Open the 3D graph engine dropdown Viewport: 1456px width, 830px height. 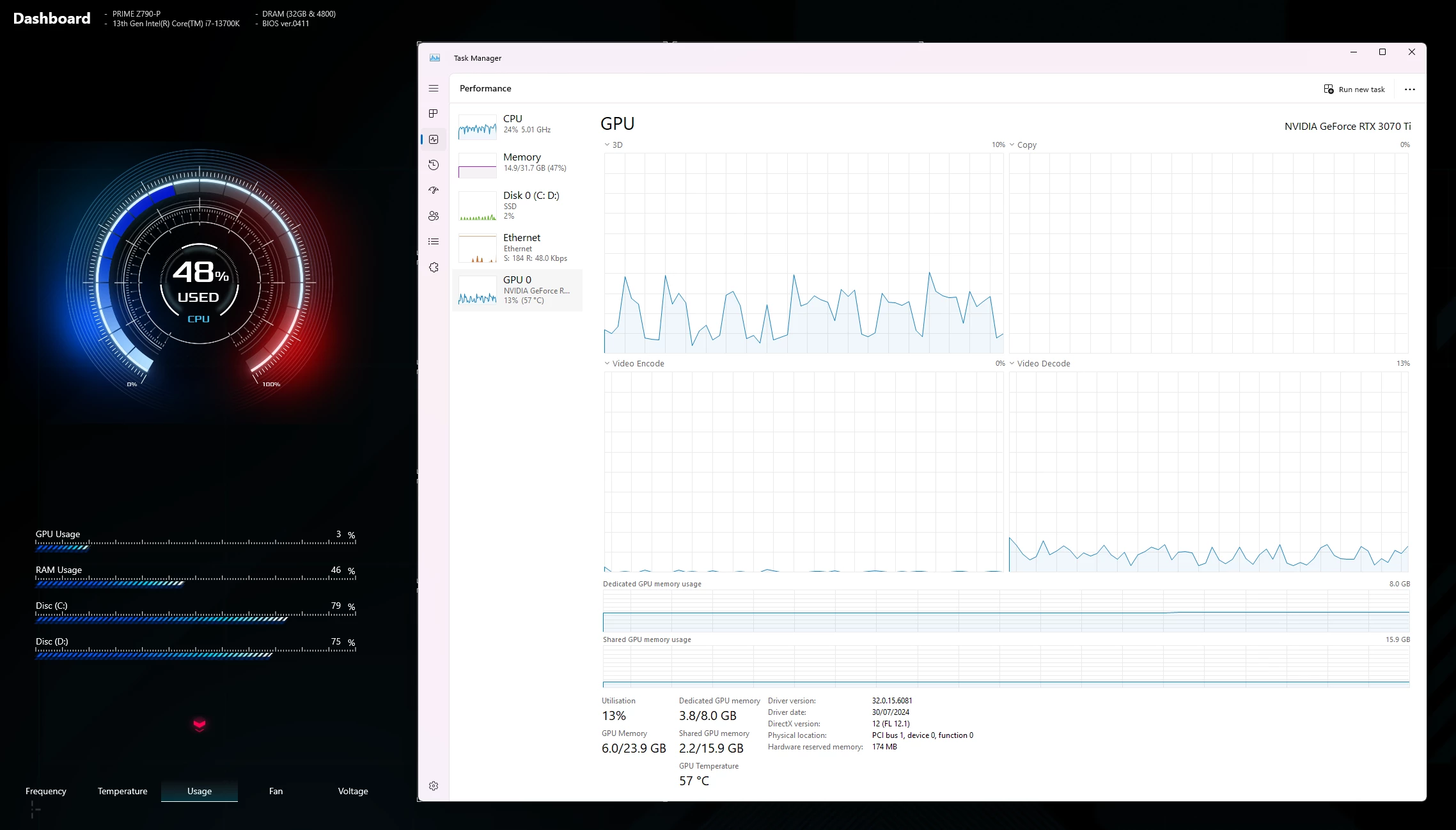click(613, 145)
